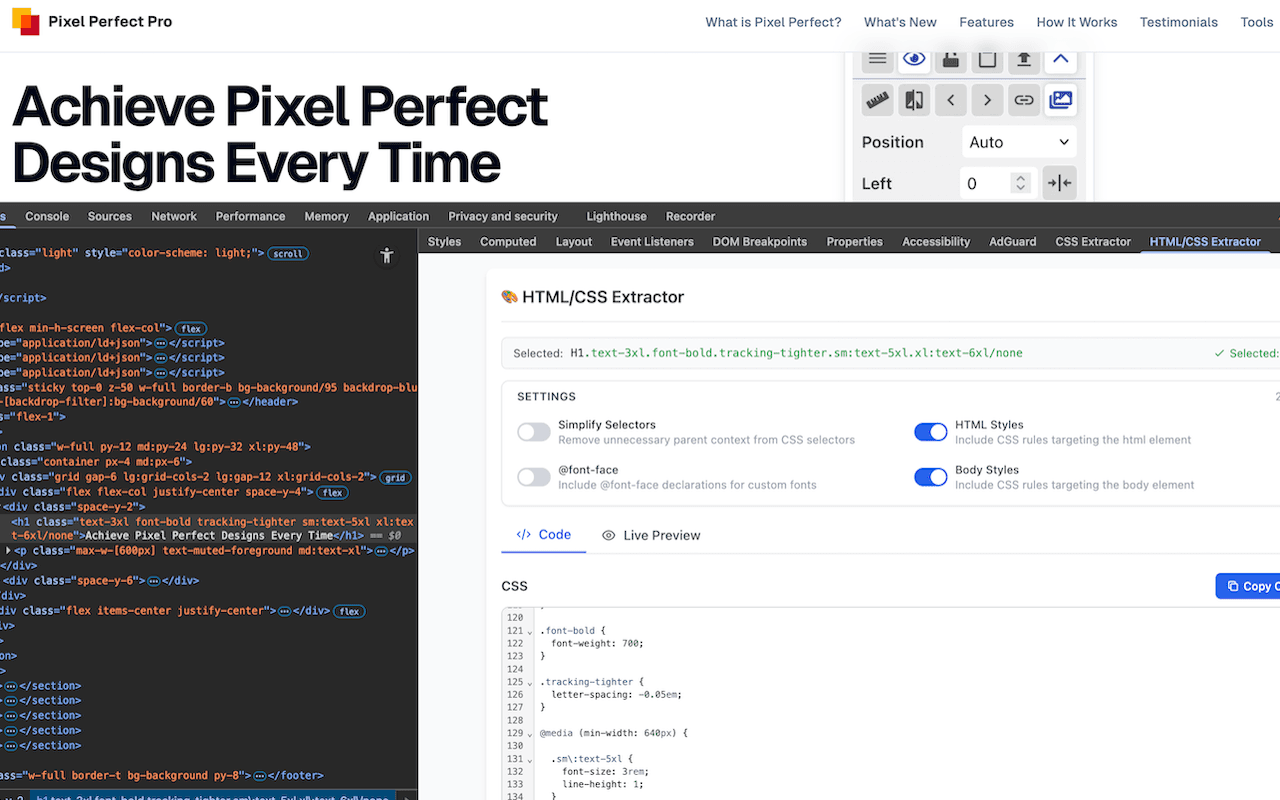Collapse .font-bold rule at line 121
Viewport: 1280px width, 800px height.
[x=530, y=632]
